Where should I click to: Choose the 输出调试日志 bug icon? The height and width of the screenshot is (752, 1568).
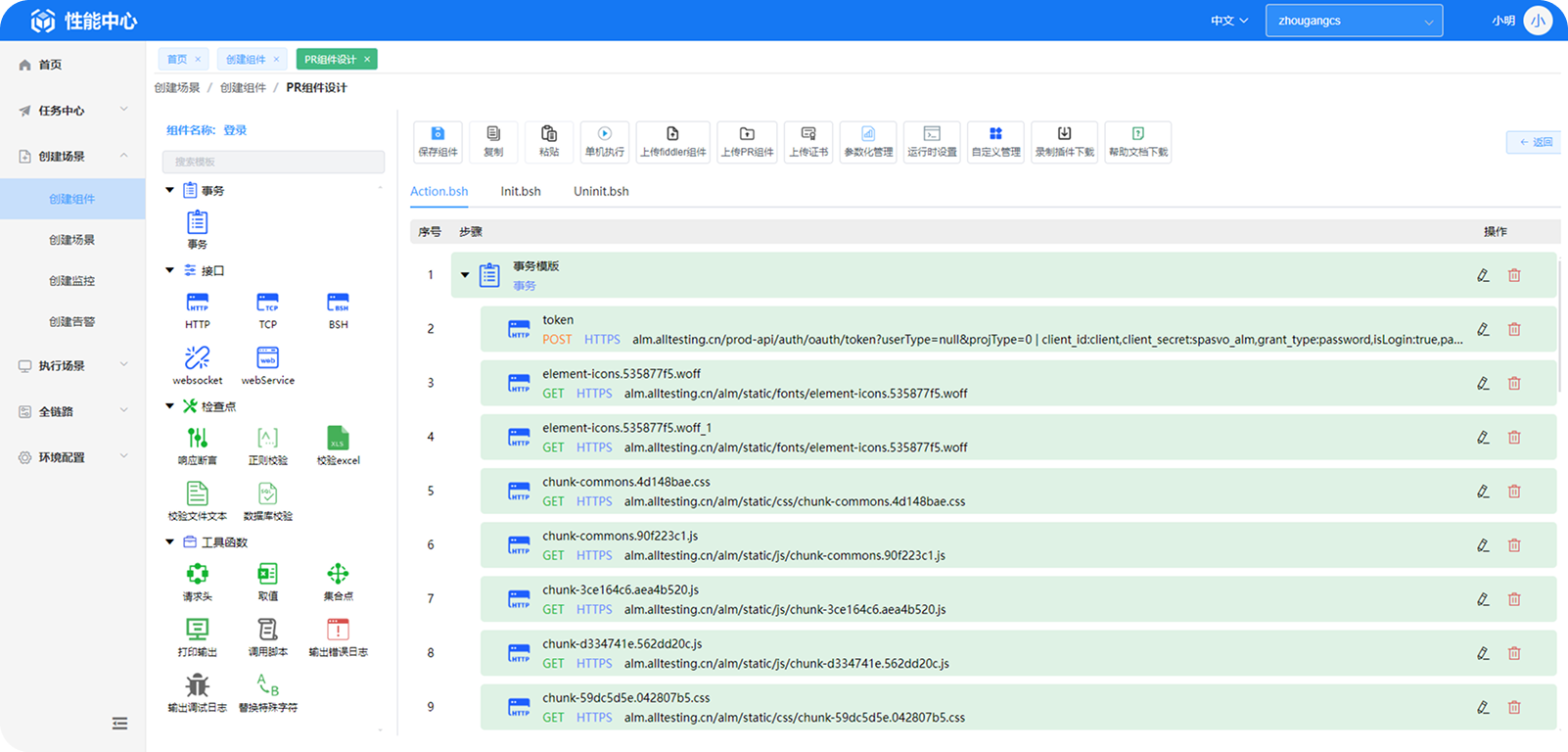[x=198, y=685]
